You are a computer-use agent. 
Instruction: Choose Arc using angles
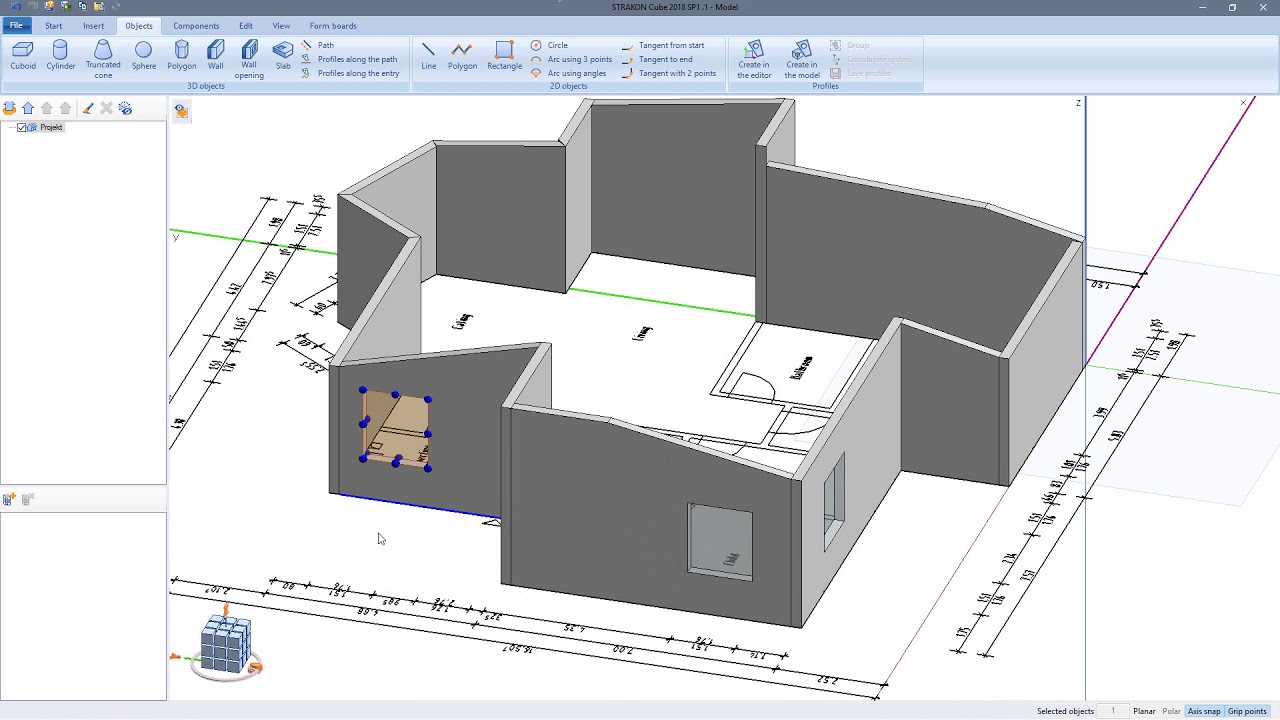click(x=568, y=73)
